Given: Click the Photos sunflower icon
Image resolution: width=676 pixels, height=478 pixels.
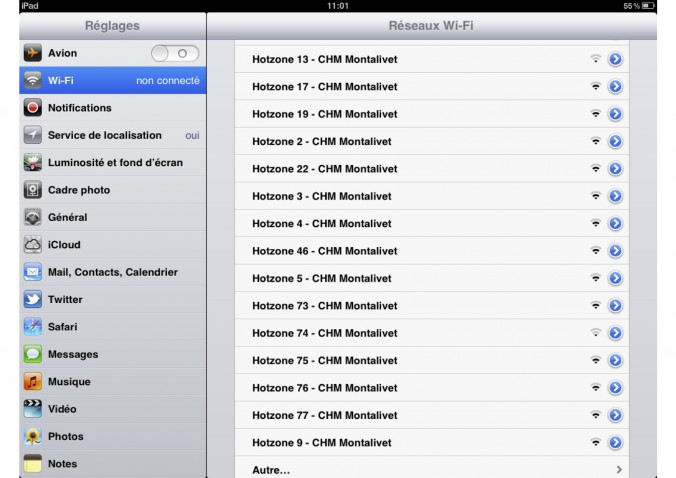Looking at the screenshot, I should click(x=33, y=436).
